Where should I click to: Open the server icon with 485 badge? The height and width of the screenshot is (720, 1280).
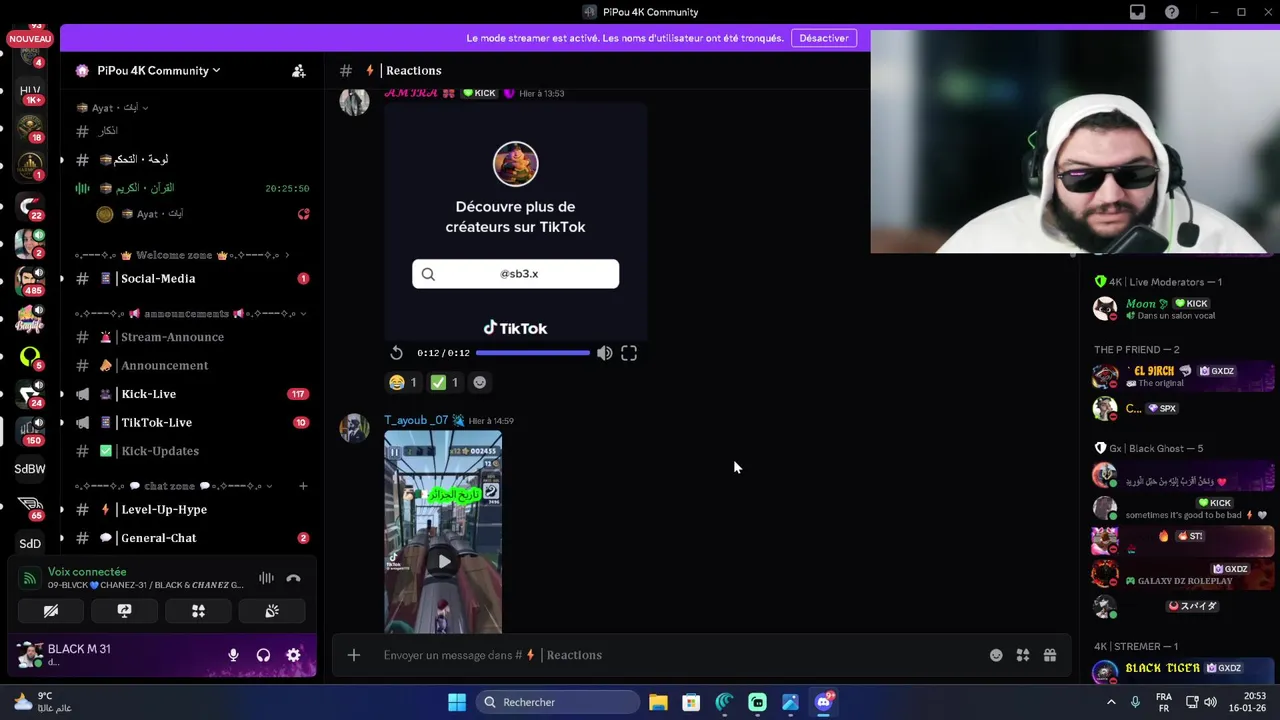coord(30,281)
